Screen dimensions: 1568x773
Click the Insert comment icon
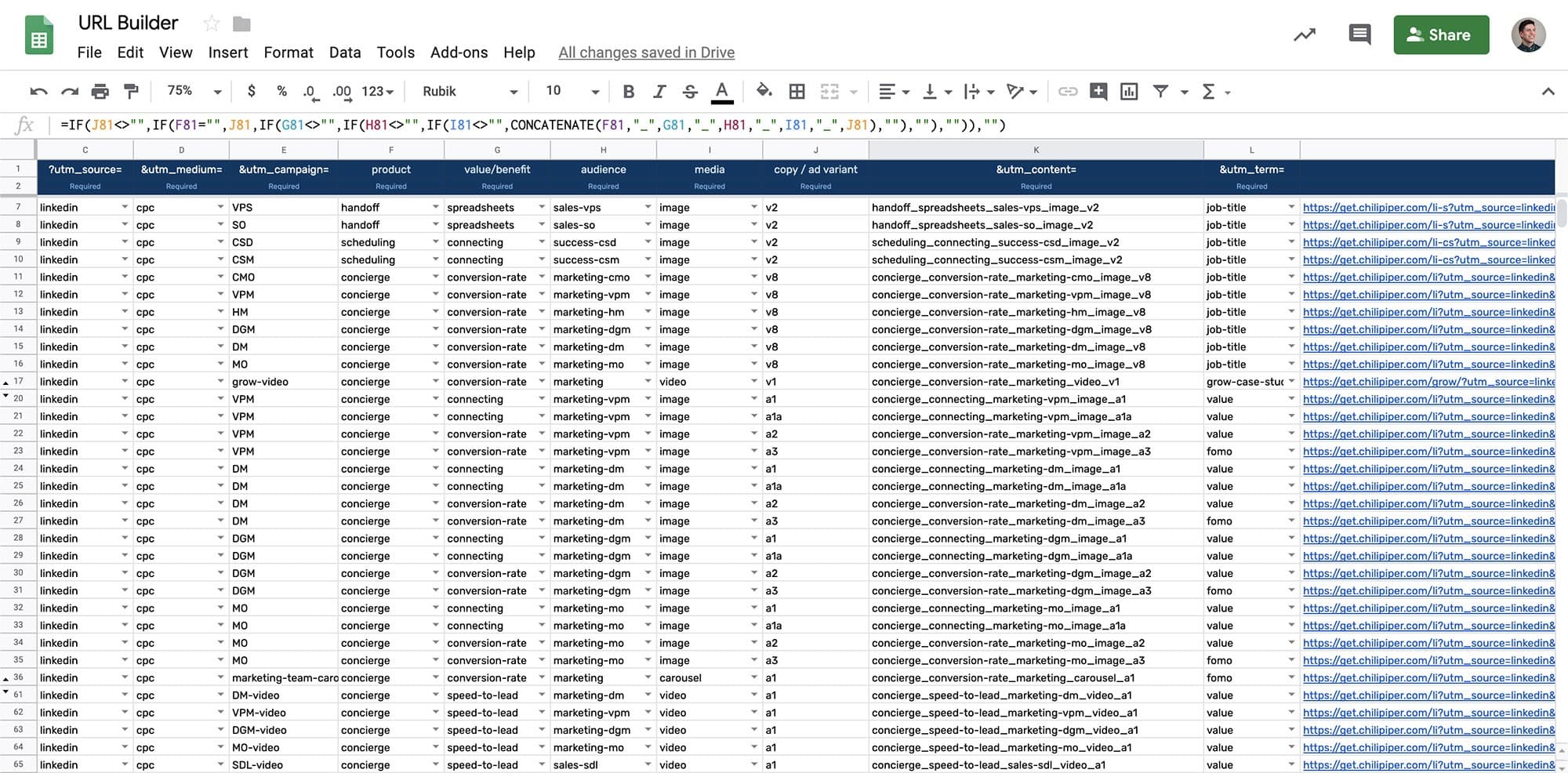click(1098, 92)
